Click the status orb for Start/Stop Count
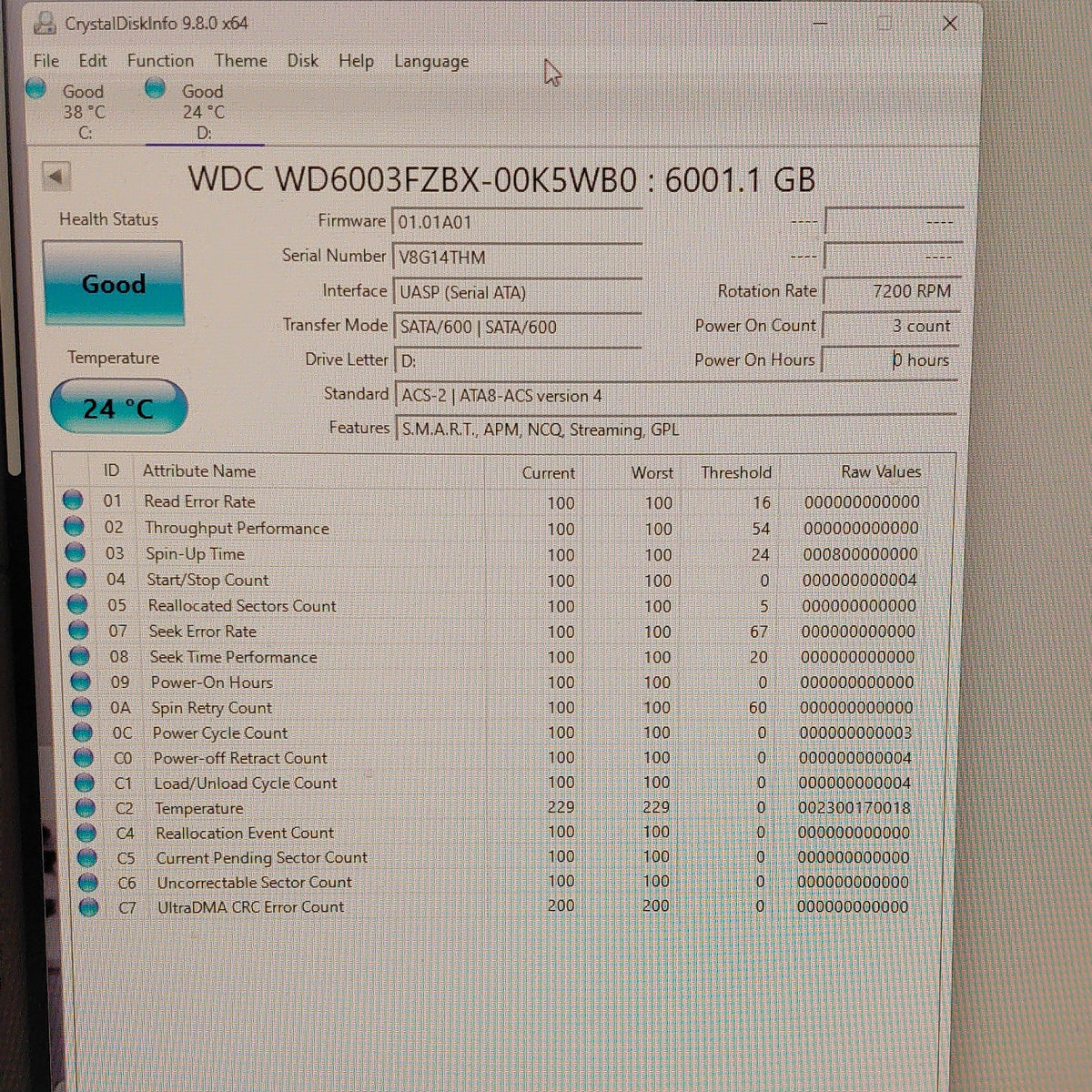The height and width of the screenshot is (1092, 1092). [x=76, y=579]
